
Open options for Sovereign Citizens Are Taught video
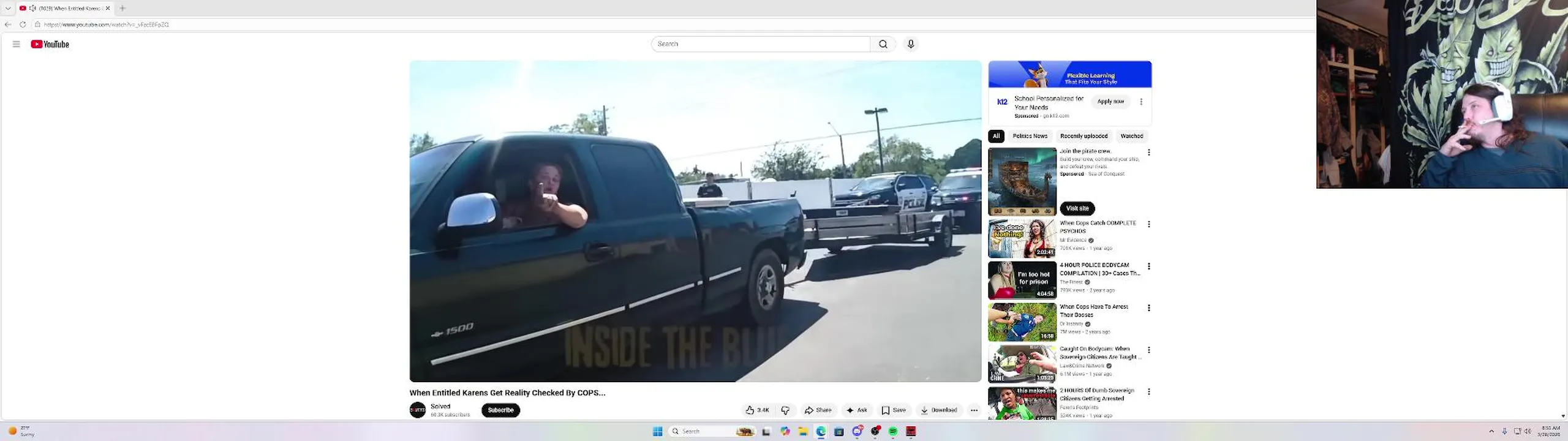(1149, 350)
